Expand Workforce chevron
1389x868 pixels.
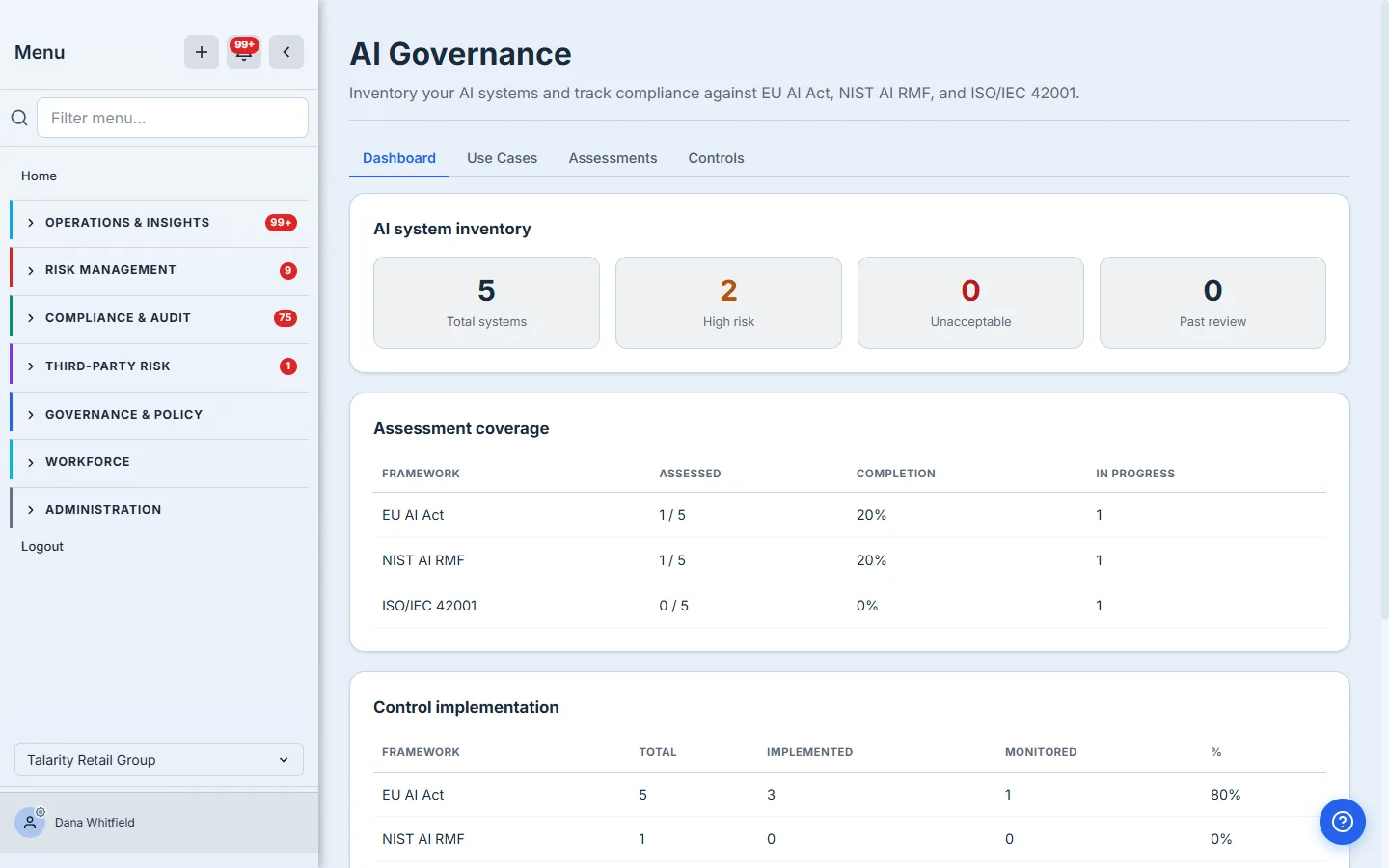coord(31,462)
